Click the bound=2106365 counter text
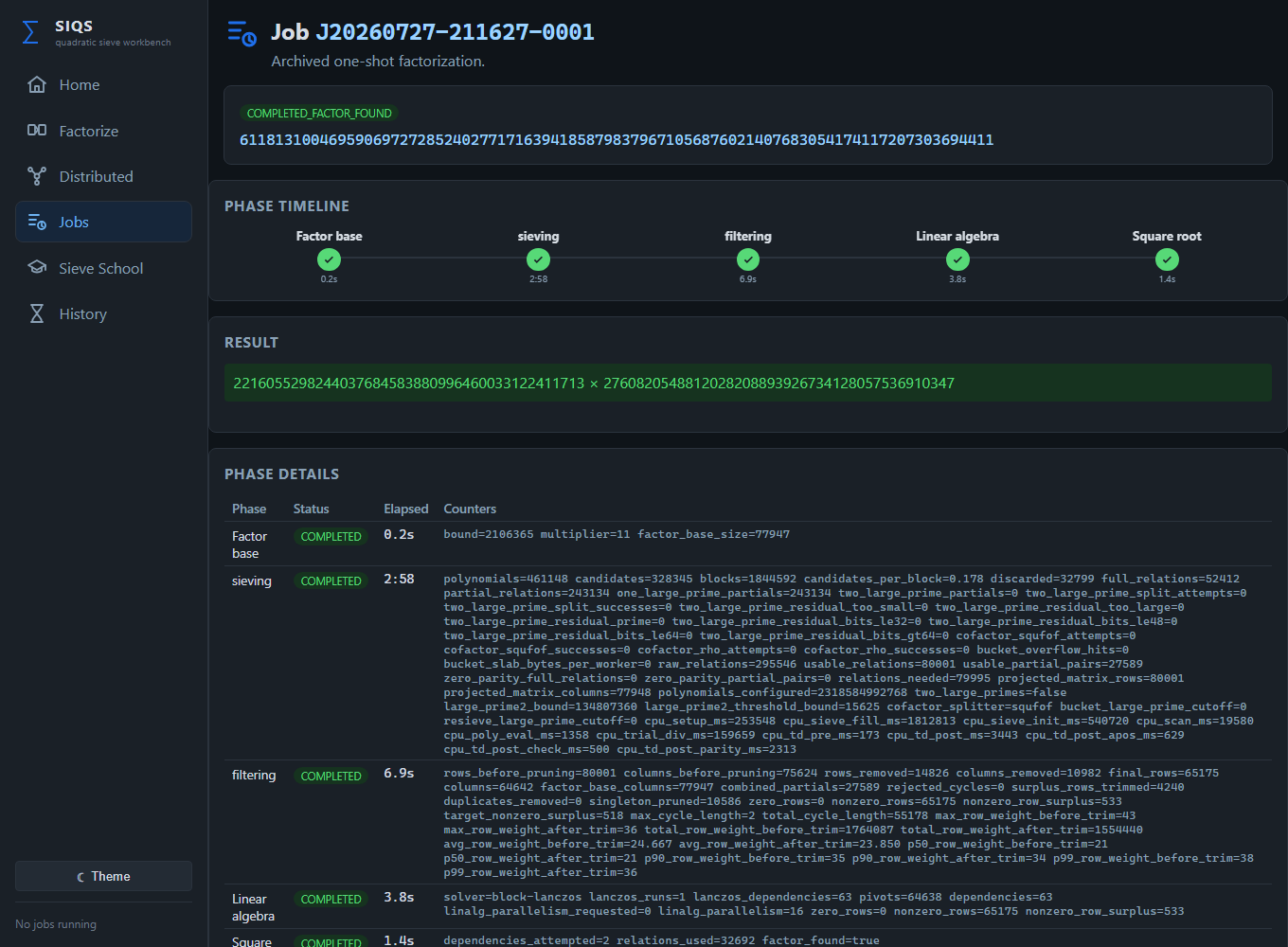 pyautogui.click(x=489, y=534)
